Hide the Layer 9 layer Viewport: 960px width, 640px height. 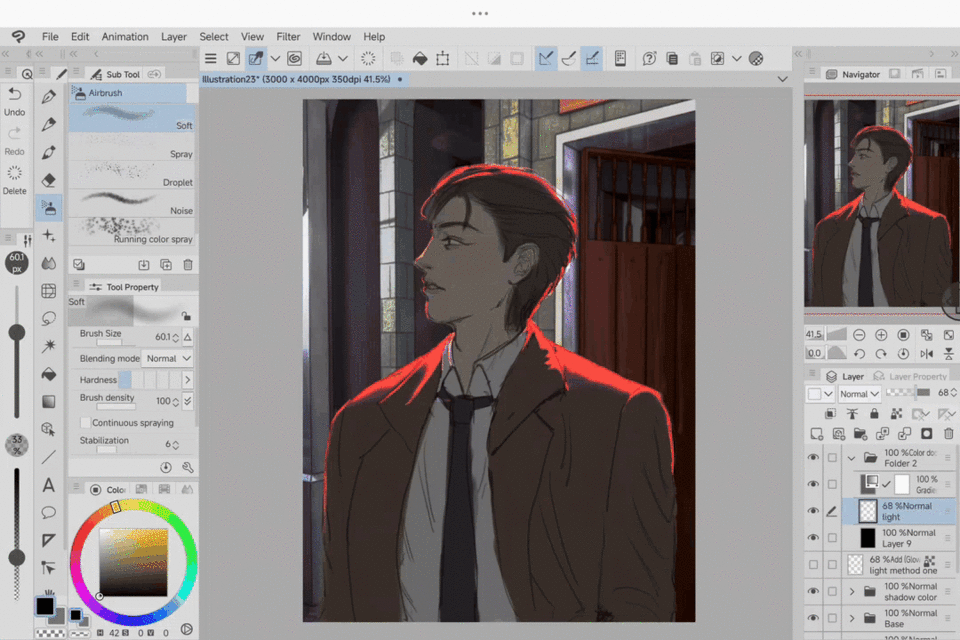[813, 538]
